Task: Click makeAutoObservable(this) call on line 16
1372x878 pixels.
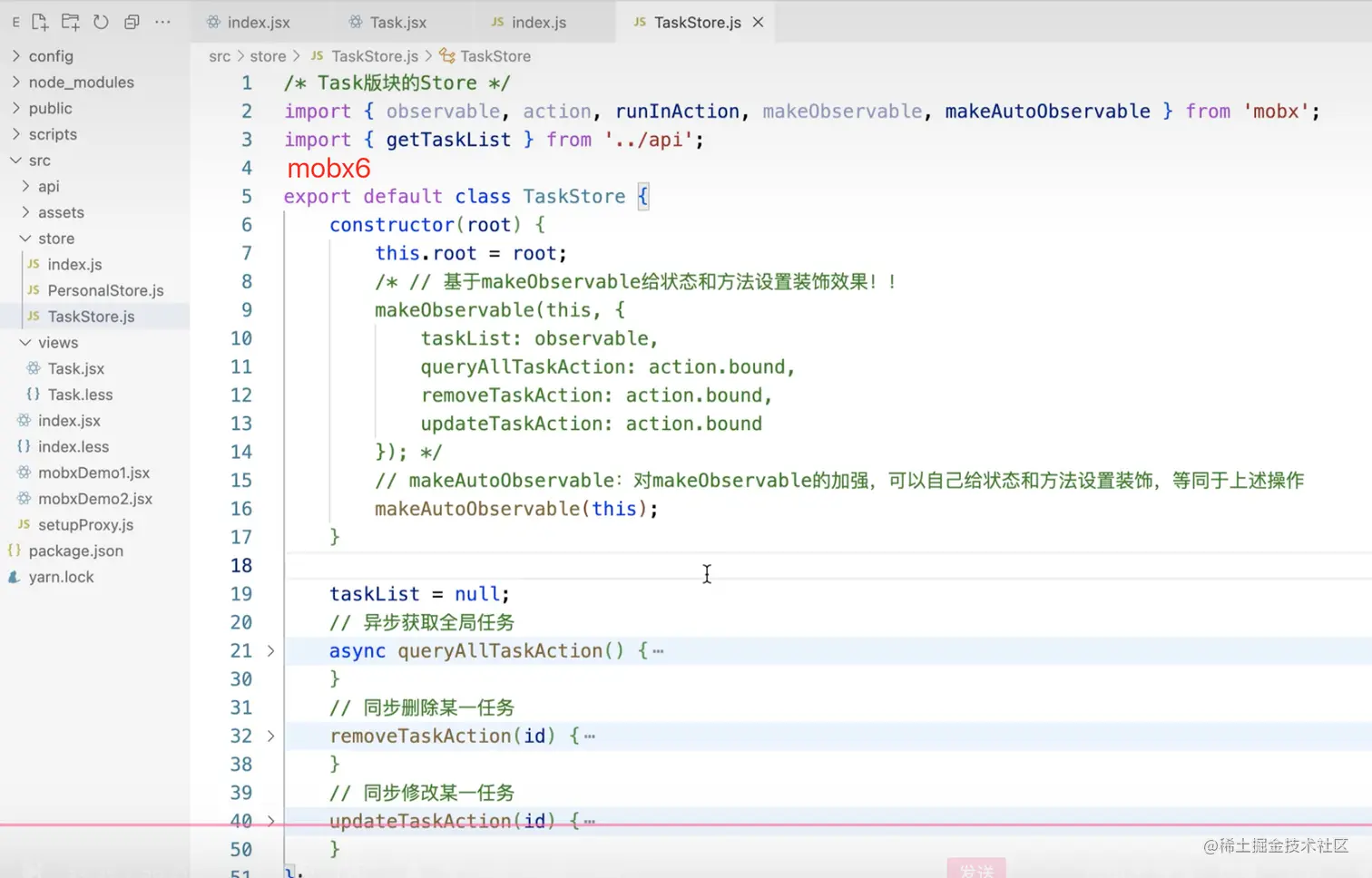Action: coord(516,509)
